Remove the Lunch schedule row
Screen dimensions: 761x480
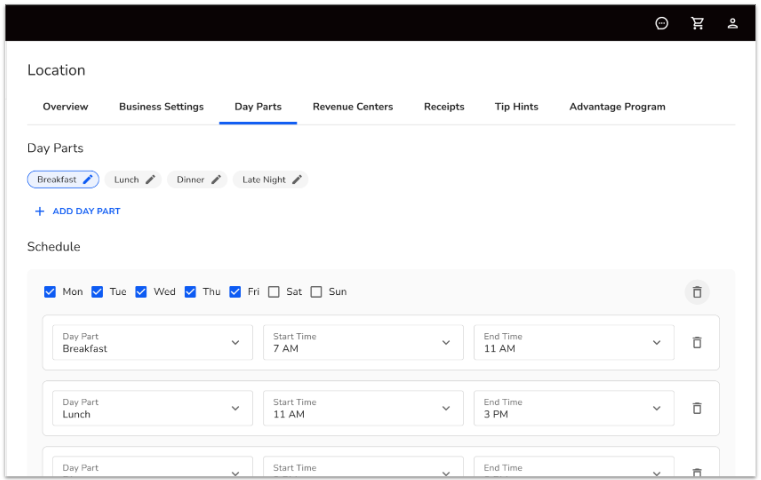point(697,408)
